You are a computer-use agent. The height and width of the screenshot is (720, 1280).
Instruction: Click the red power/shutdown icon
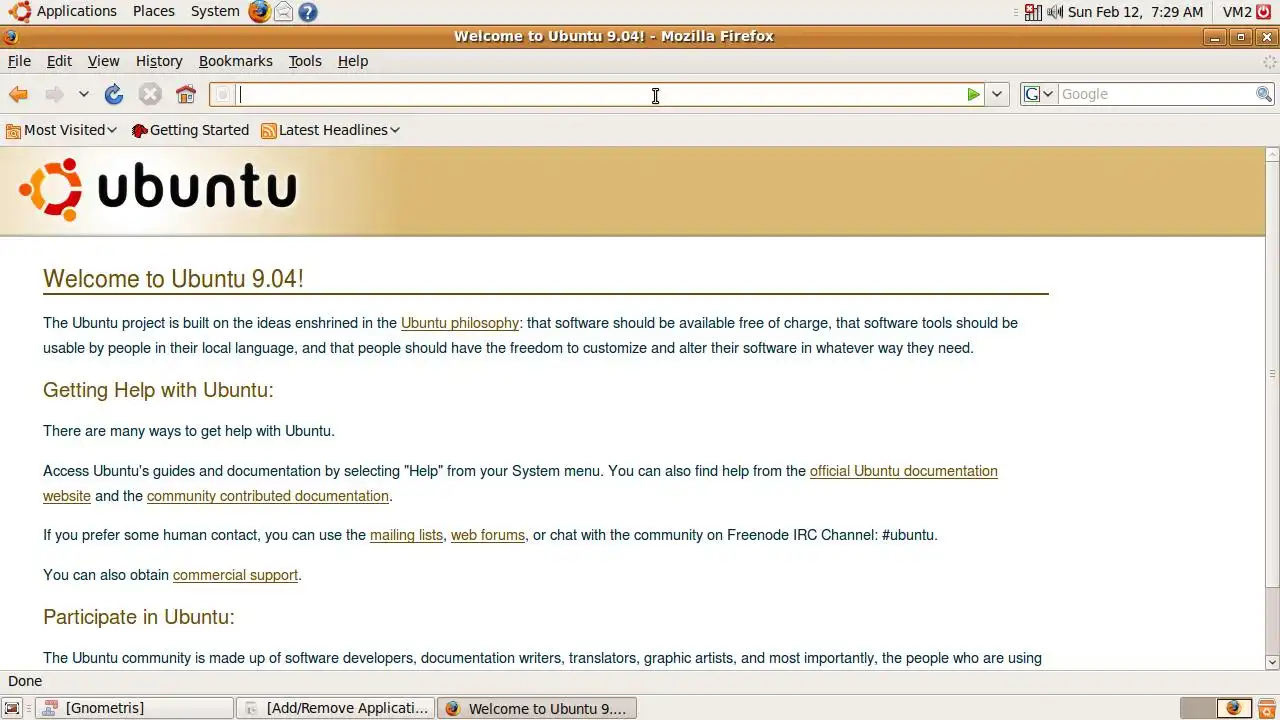pyautogui.click(x=1264, y=12)
